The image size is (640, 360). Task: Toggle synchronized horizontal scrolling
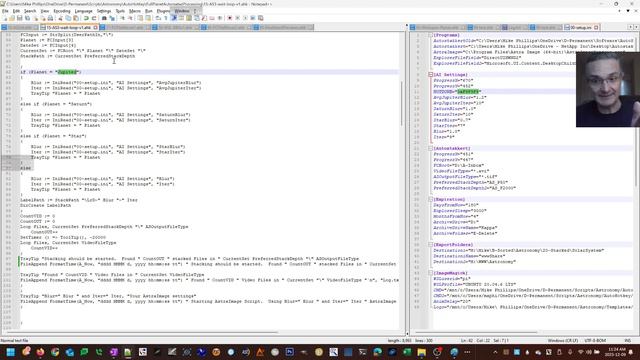coord(148,18)
